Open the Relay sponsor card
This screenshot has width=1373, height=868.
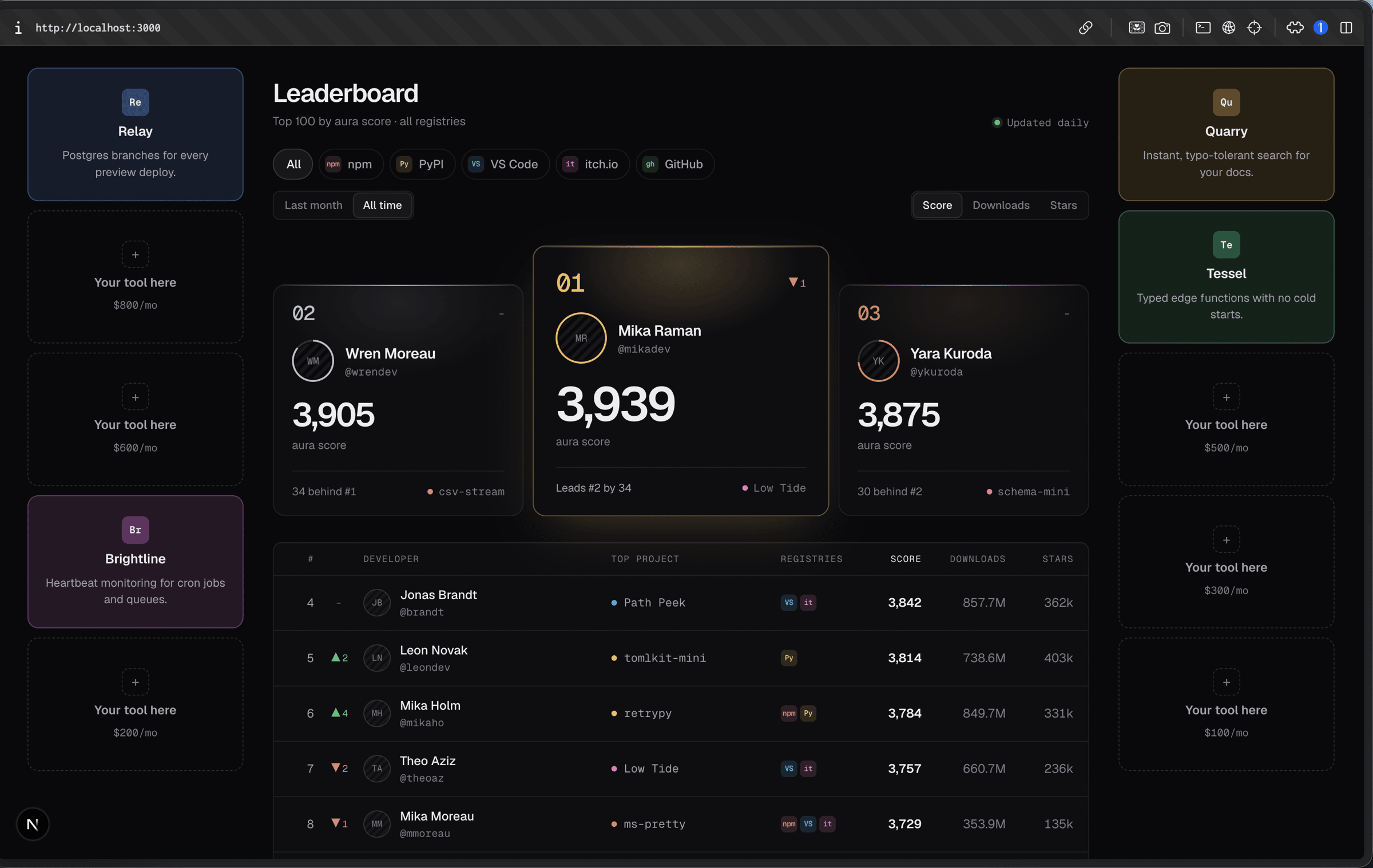(135, 134)
